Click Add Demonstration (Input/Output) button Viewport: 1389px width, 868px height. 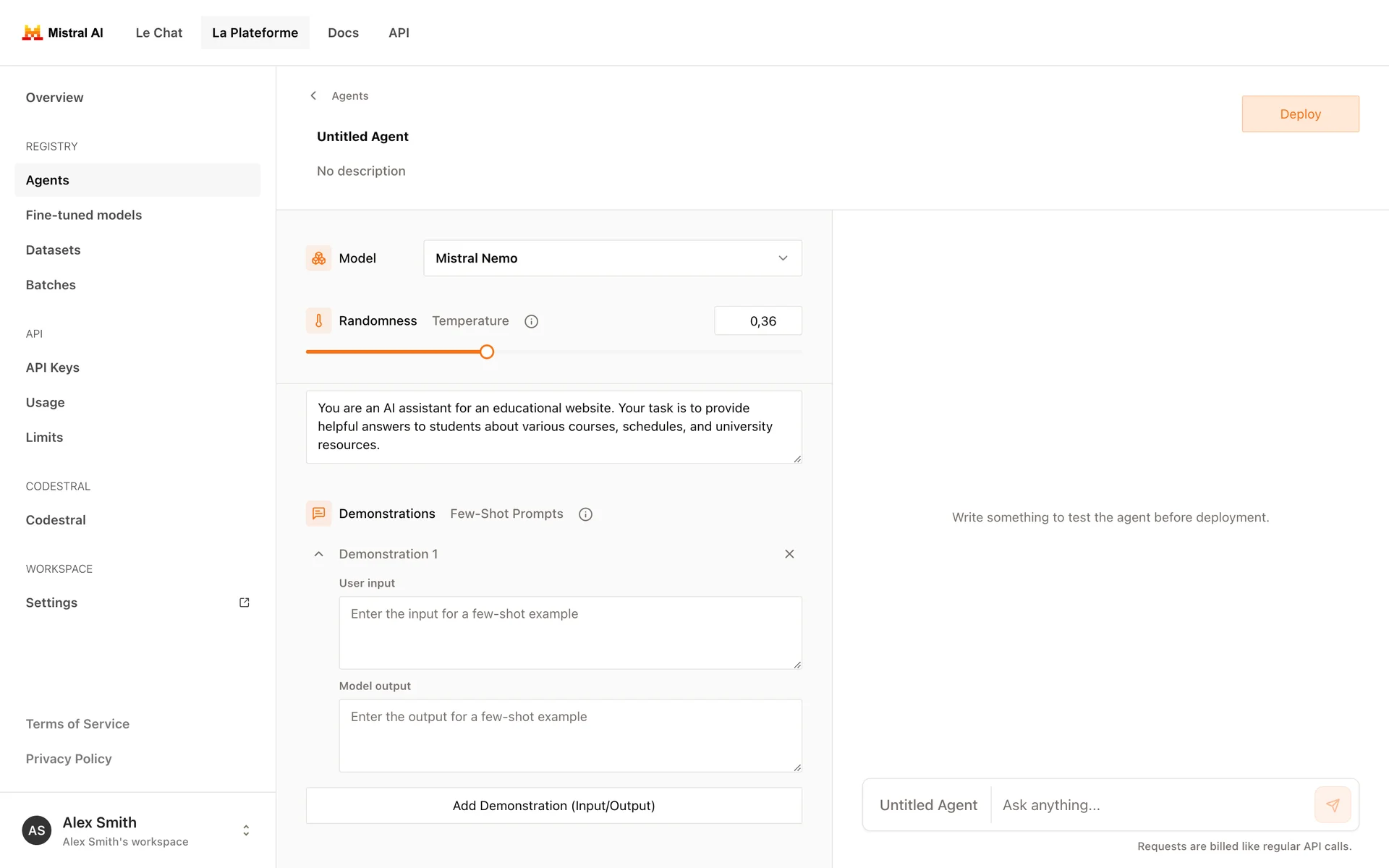pos(553,806)
